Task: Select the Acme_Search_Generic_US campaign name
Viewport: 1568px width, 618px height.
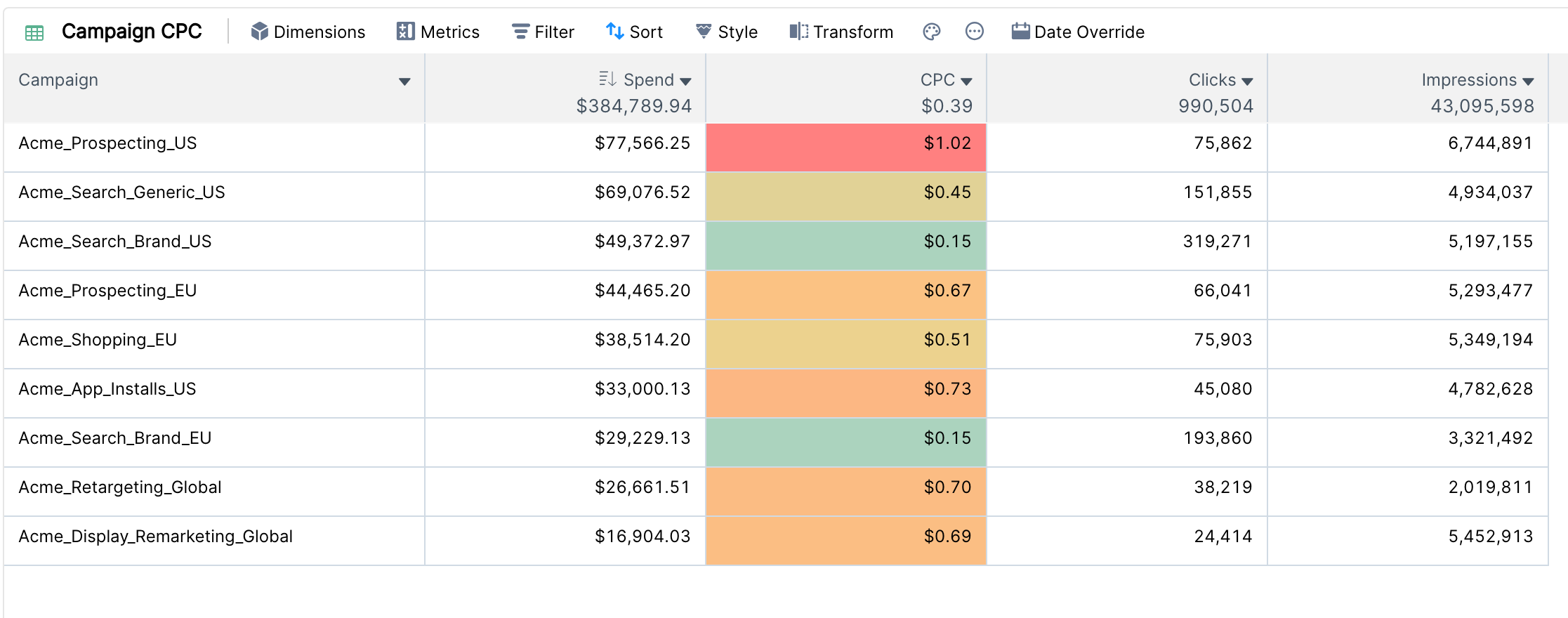Action: pyautogui.click(x=121, y=192)
